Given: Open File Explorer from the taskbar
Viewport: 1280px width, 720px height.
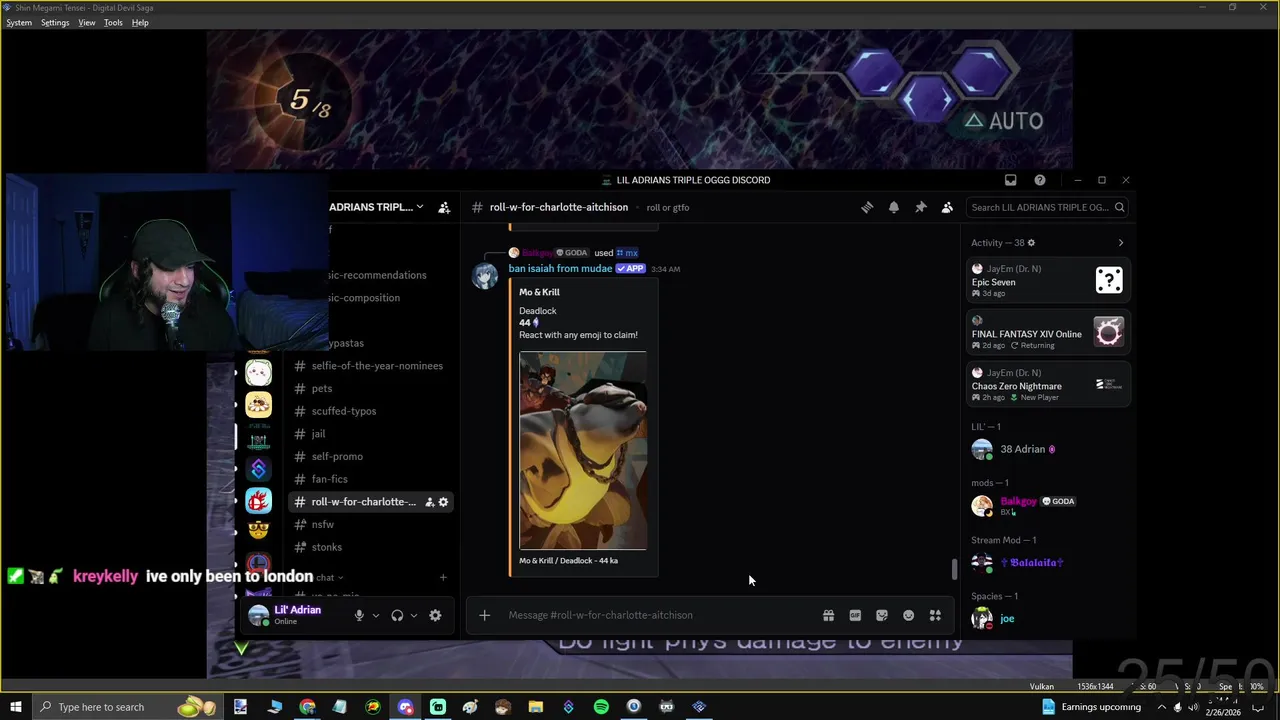Looking at the screenshot, I should (535, 707).
